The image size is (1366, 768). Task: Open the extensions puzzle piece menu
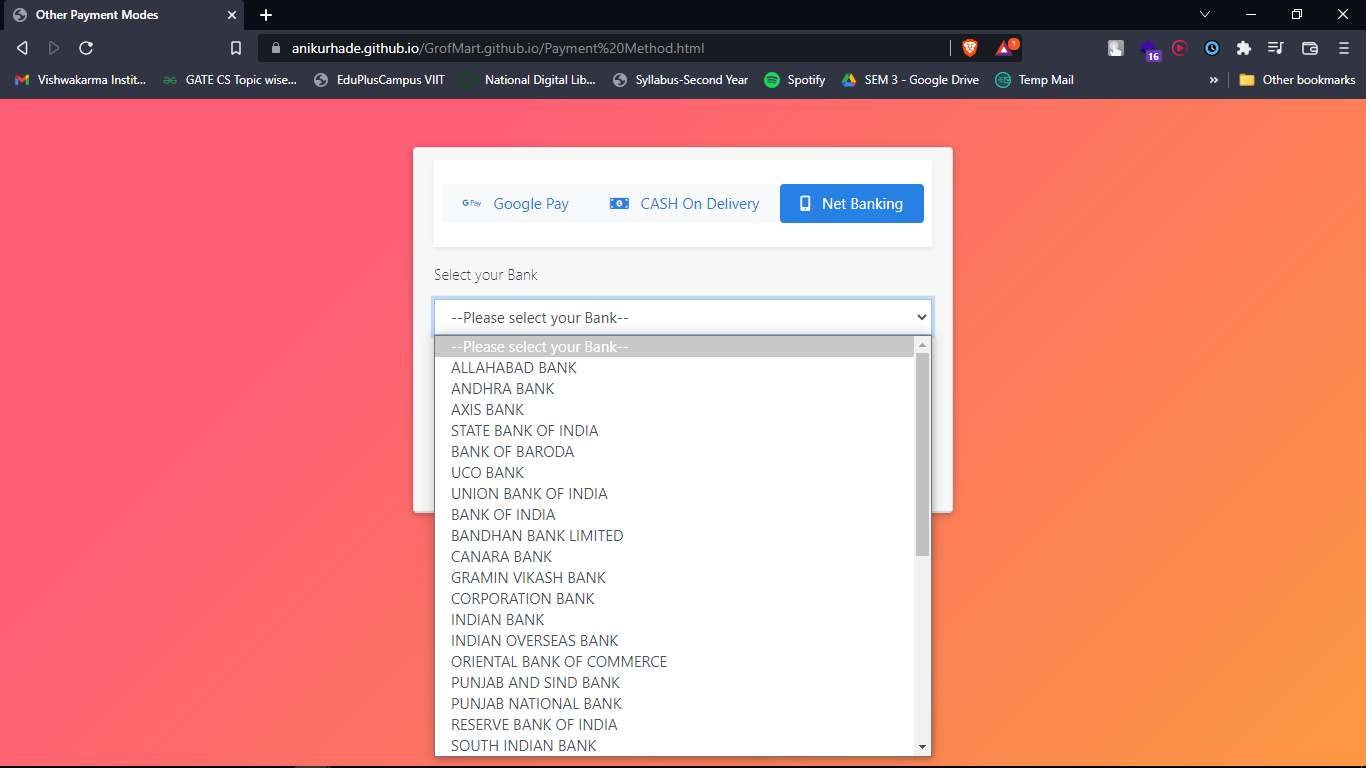(1244, 48)
